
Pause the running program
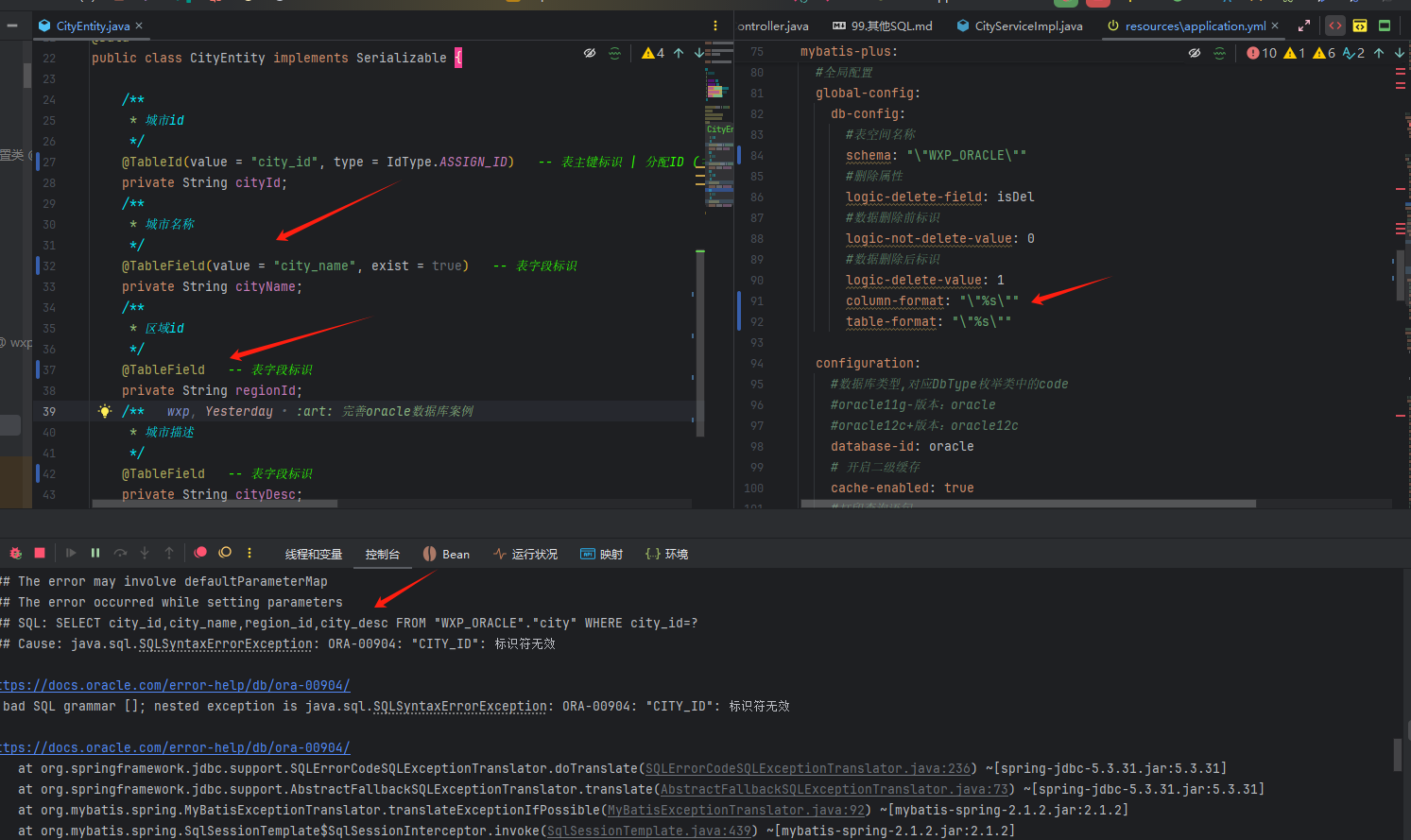pos(95,553)
